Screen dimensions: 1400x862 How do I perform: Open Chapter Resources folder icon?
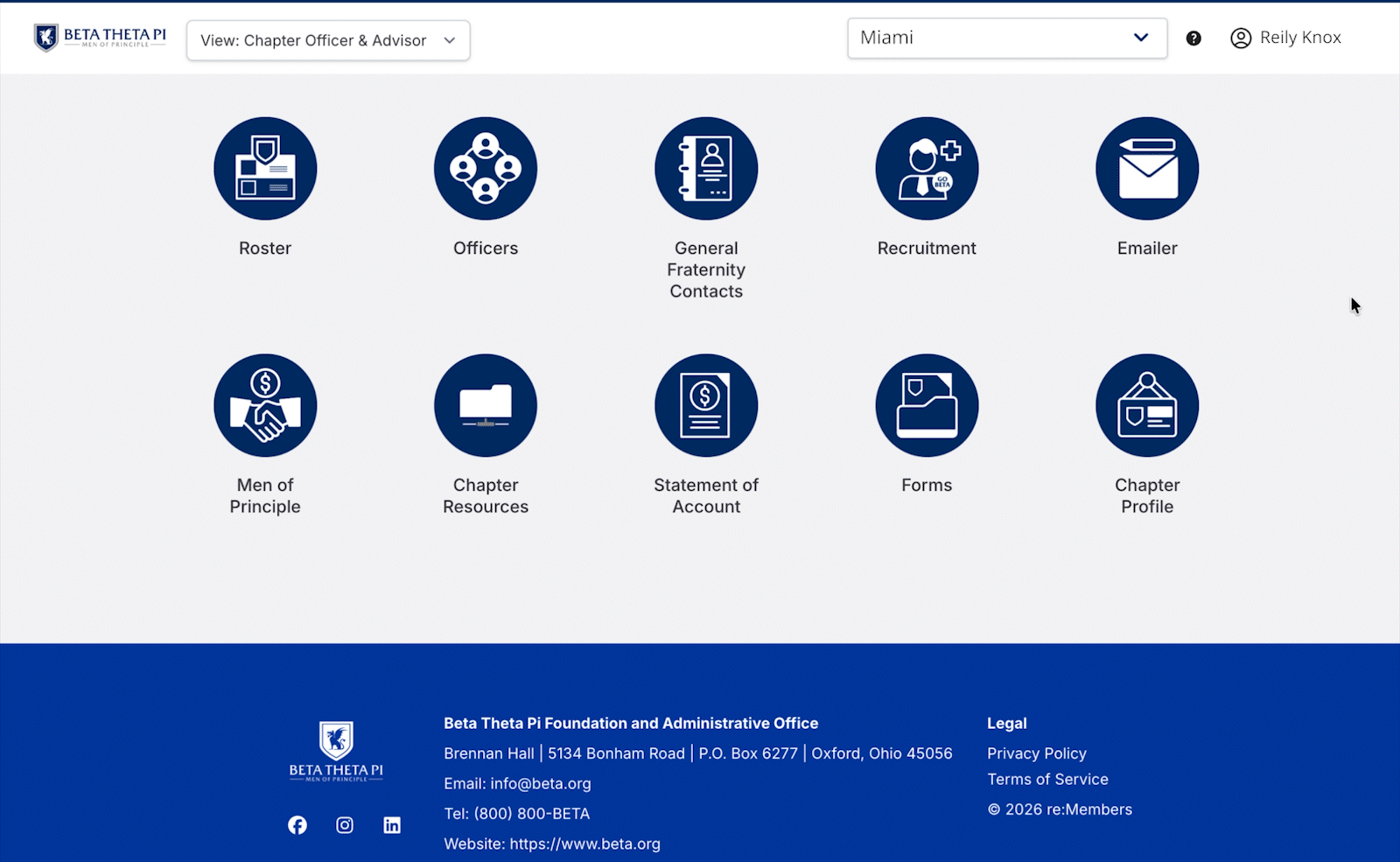(486, 405)
